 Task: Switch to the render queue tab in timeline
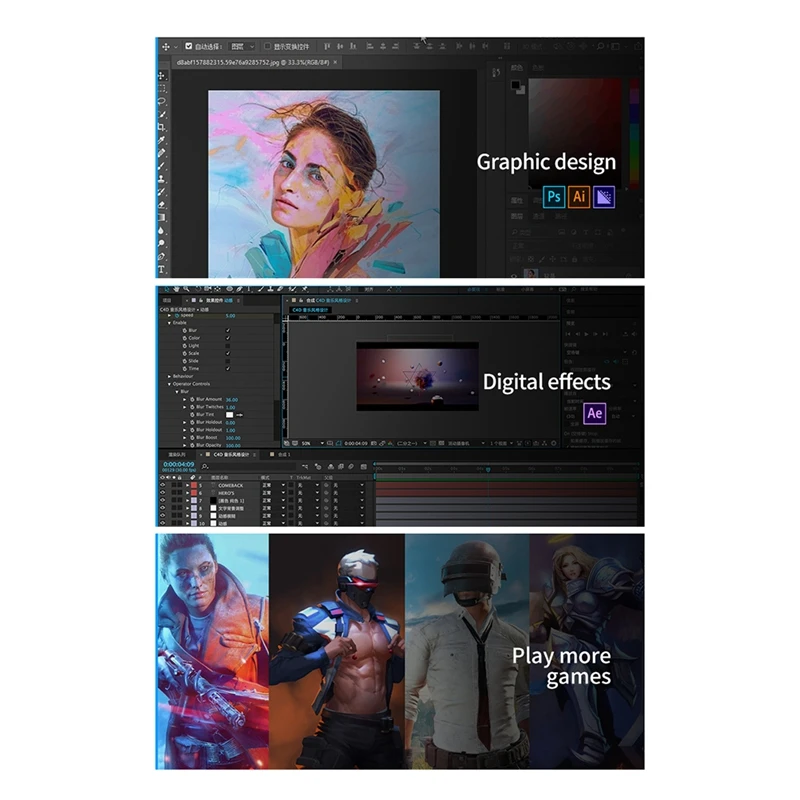click(177, 455)
